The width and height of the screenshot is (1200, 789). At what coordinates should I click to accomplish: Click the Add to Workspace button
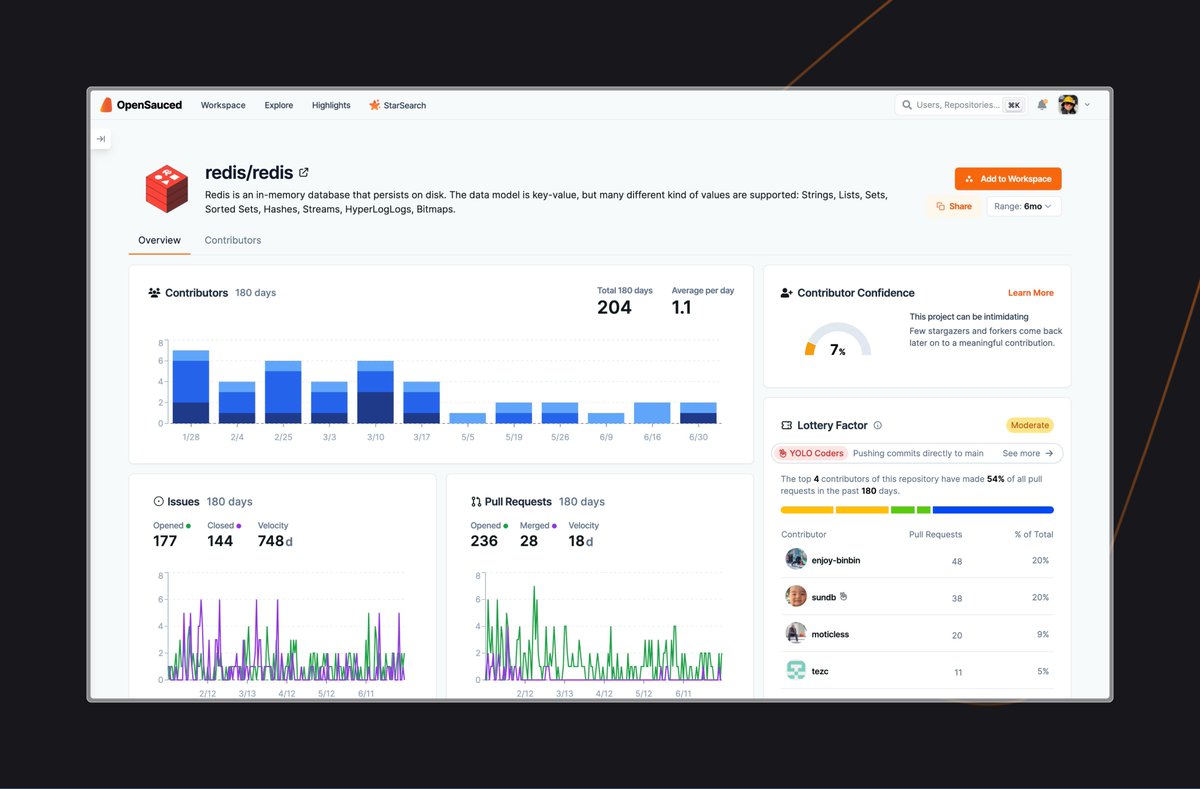pos(1008,179)
